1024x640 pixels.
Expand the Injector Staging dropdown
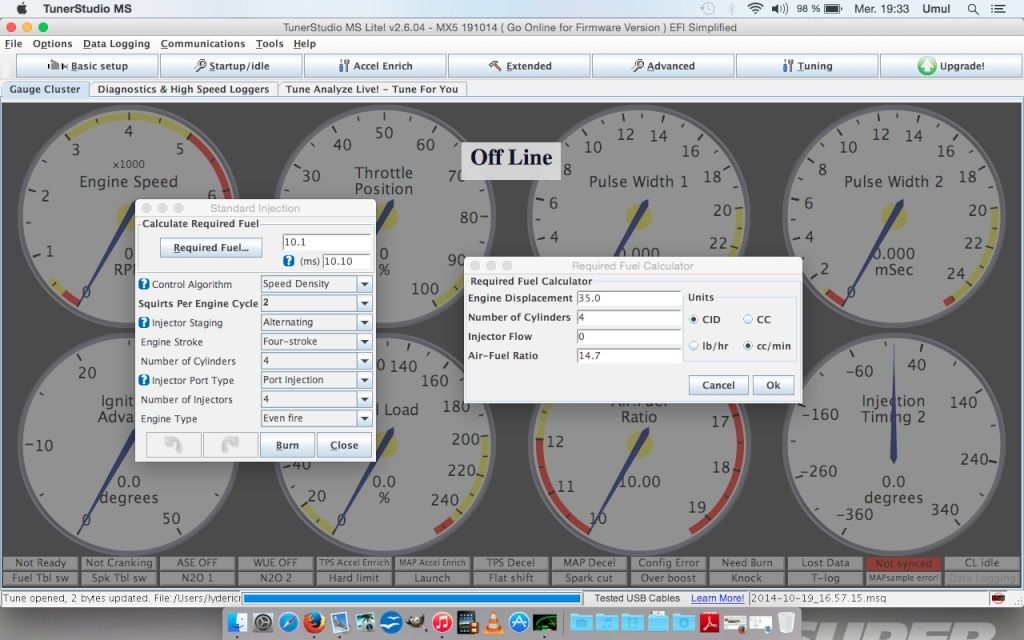(x=364, y=323)
